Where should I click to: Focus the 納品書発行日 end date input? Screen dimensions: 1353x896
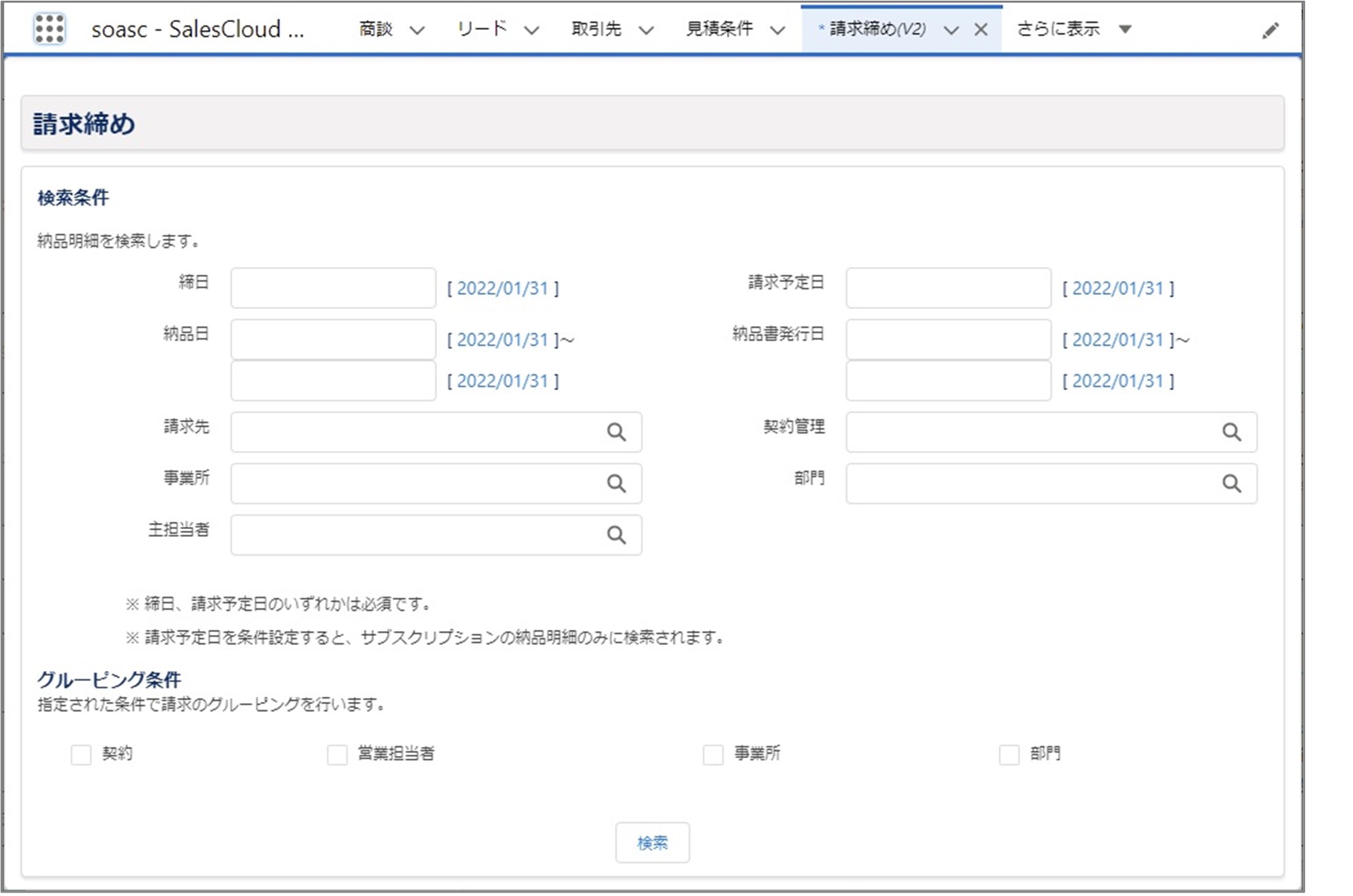tap(949, 381)
